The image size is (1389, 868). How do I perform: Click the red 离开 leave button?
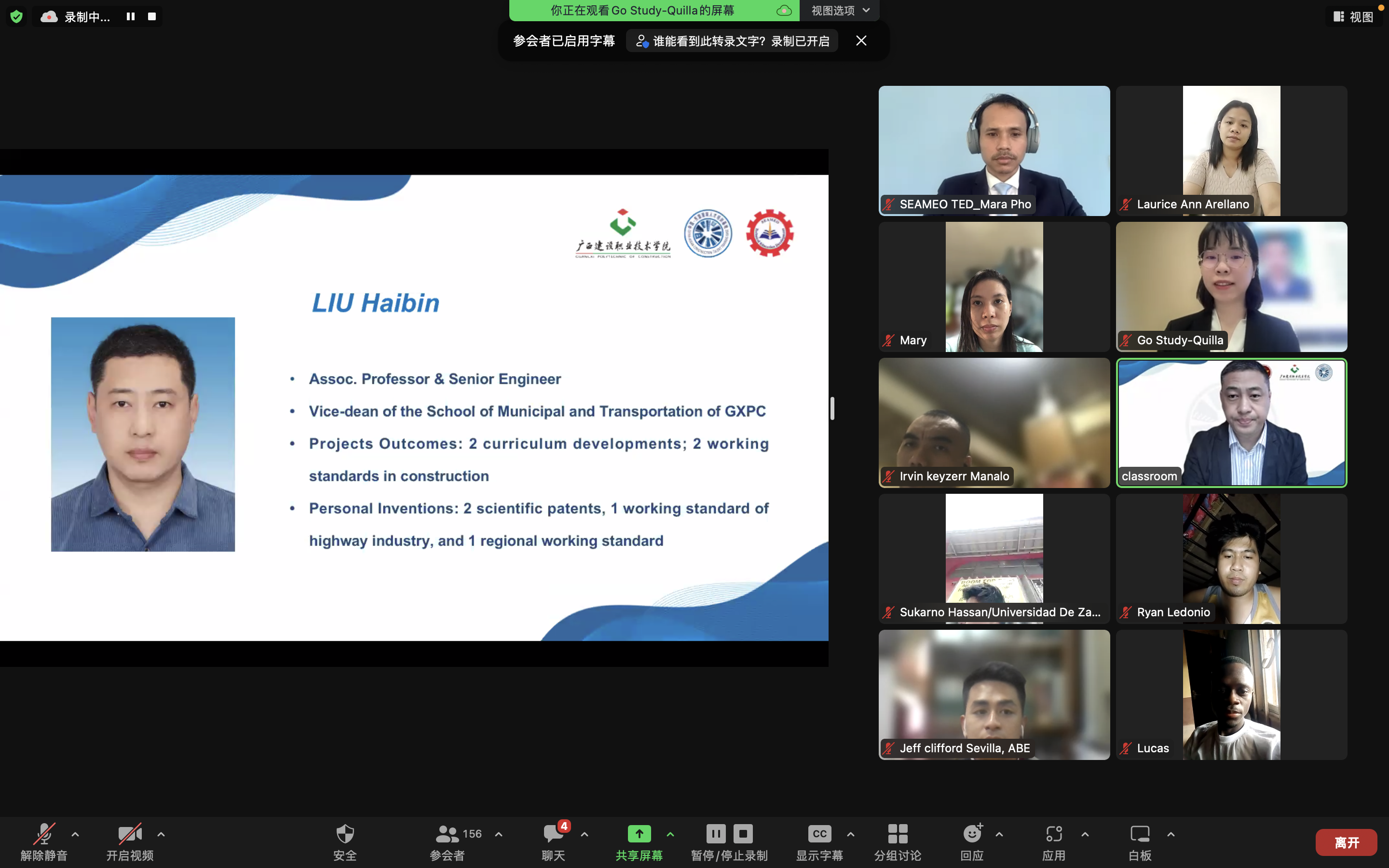[1346, 842]
